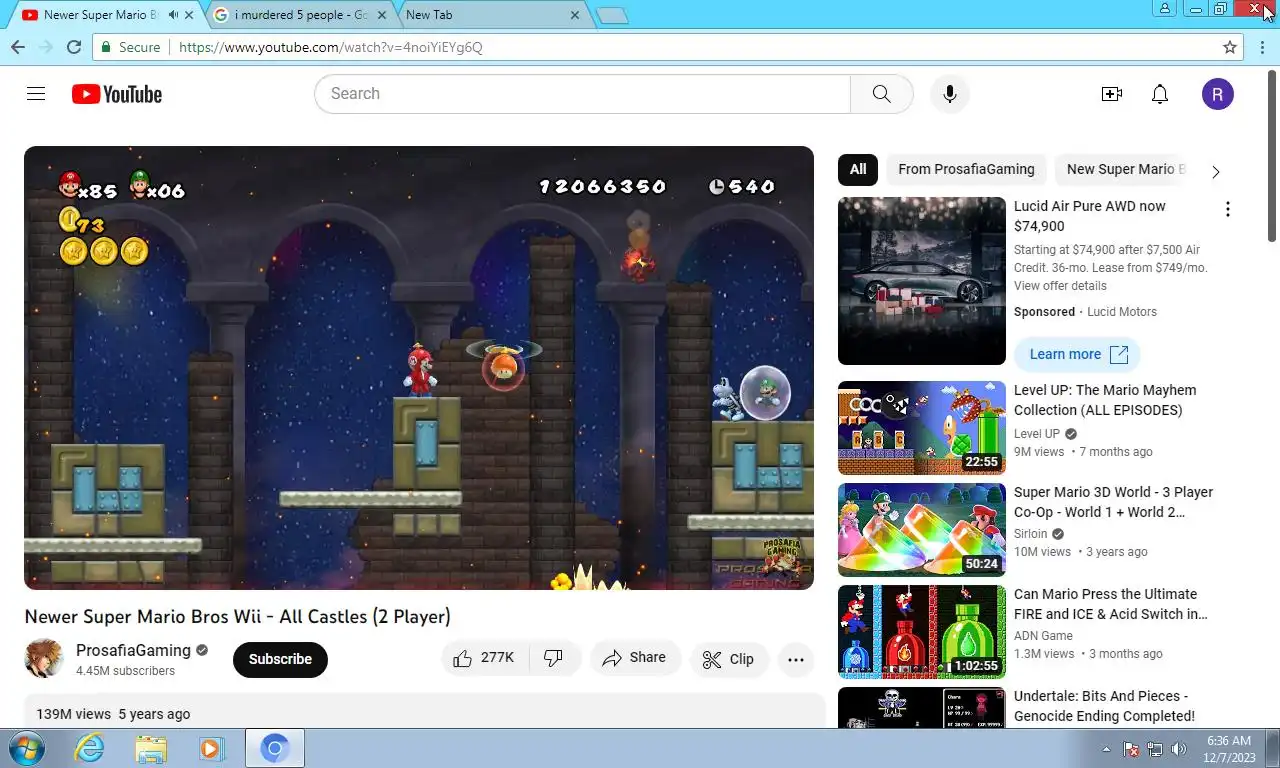Click the address bar URL
Screen dimensions: 1280x768
pos(330,47)
